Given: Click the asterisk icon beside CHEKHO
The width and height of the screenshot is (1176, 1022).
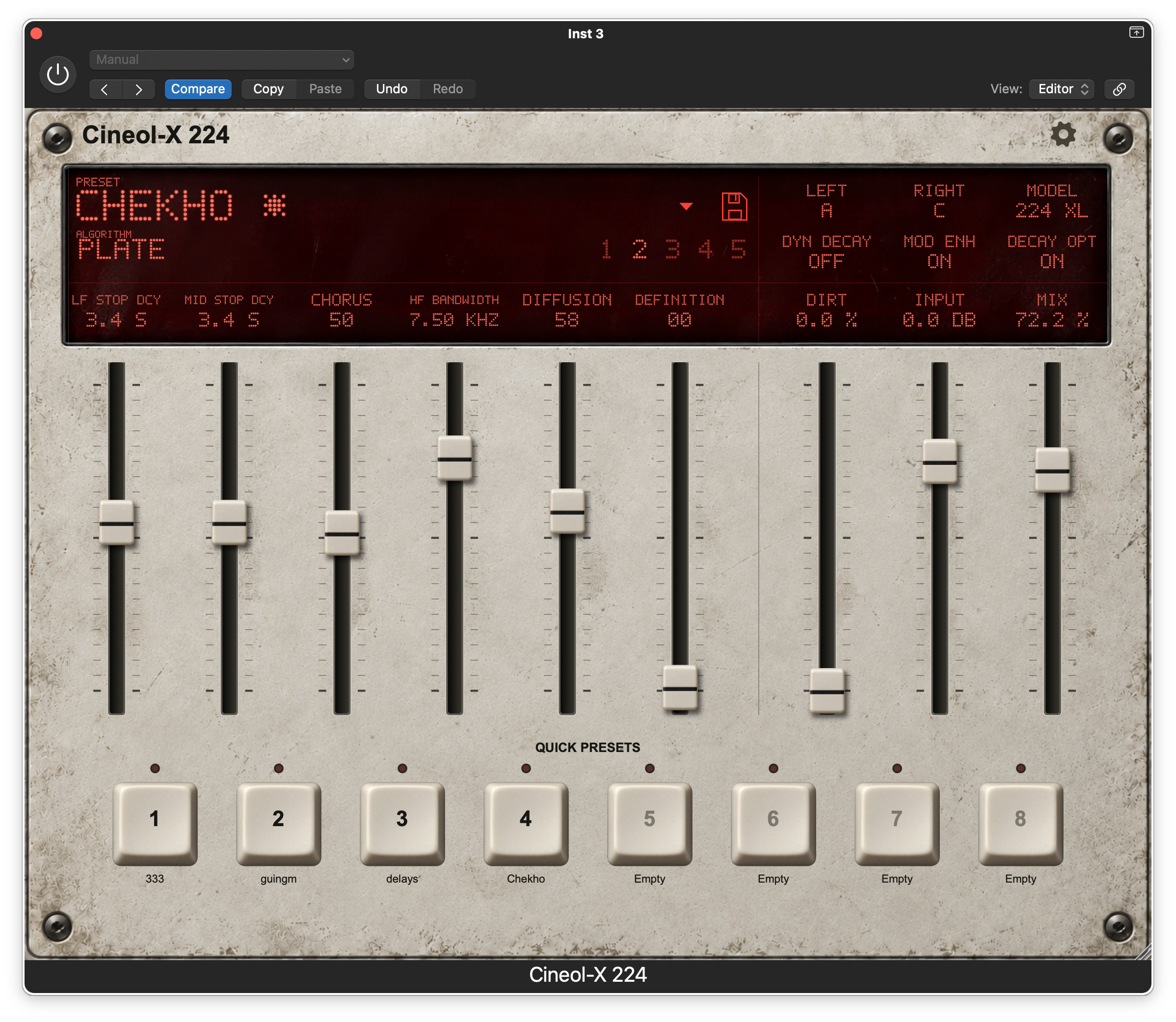Looking at the screenshot, I should tap(274, 205).
